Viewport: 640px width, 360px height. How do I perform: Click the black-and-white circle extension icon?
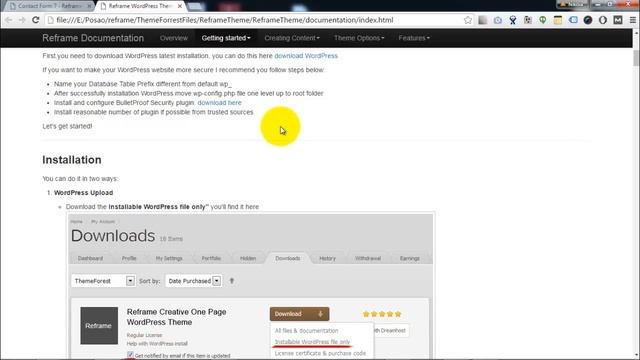[x=603, y=20]
